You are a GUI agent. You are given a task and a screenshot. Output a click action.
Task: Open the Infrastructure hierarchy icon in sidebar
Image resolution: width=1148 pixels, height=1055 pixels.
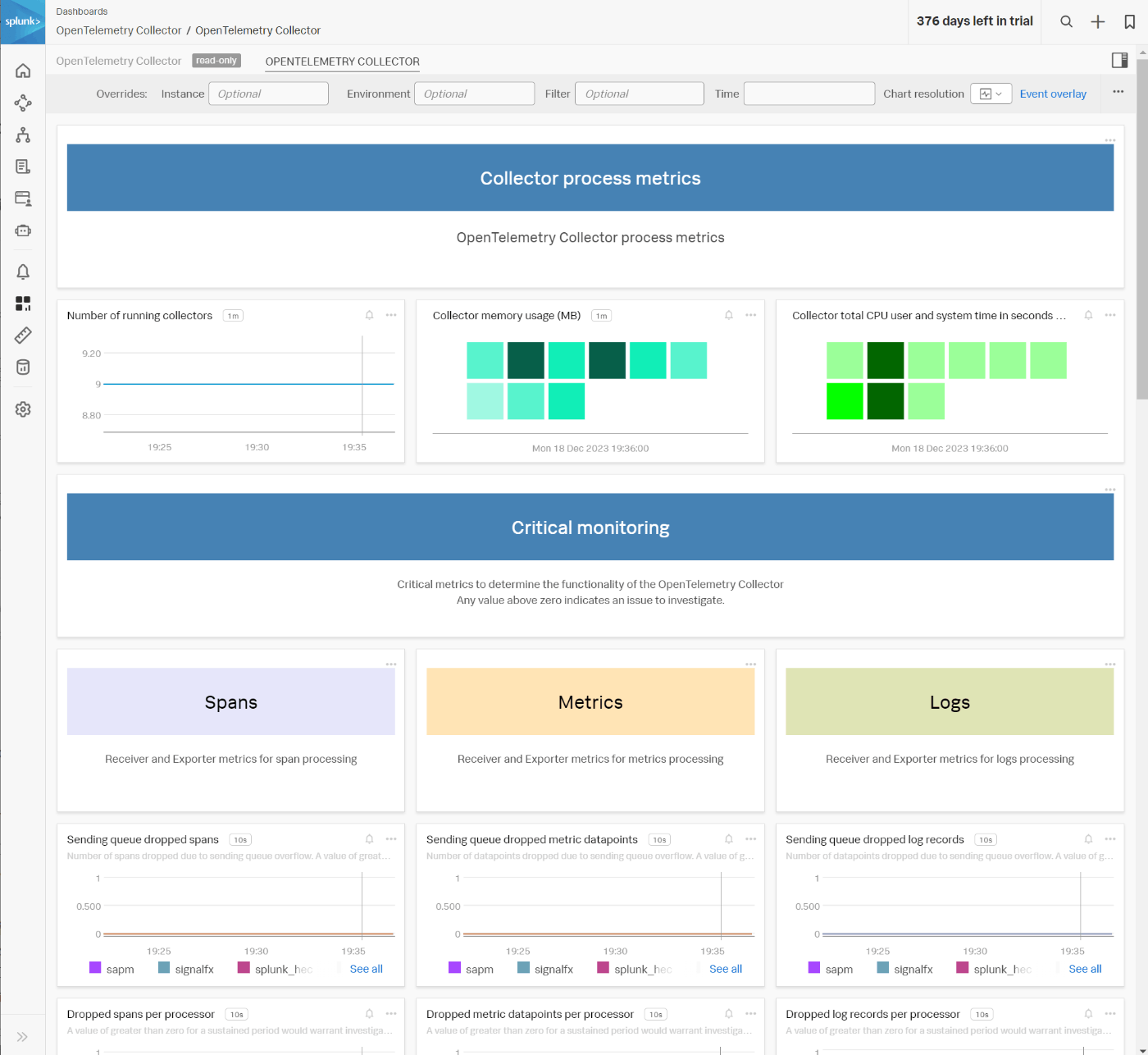(x=23, y=135)
